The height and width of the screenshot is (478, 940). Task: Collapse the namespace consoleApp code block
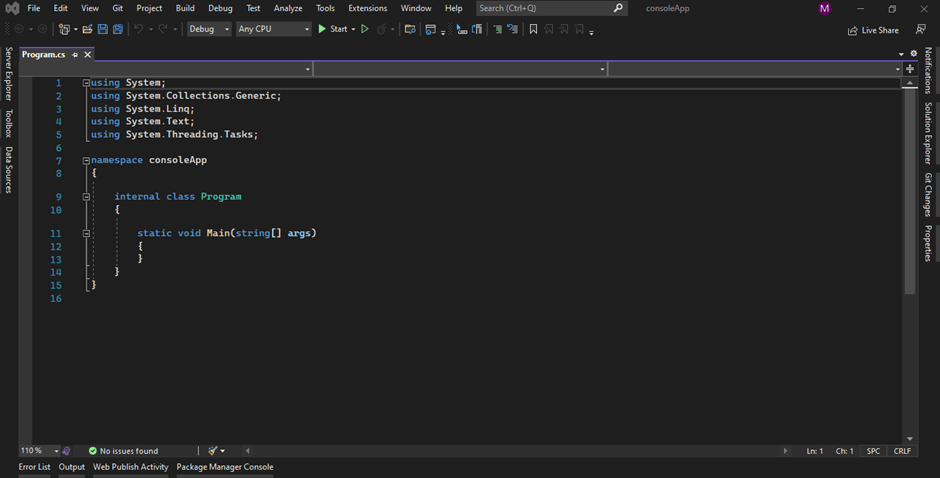[86, 160]
